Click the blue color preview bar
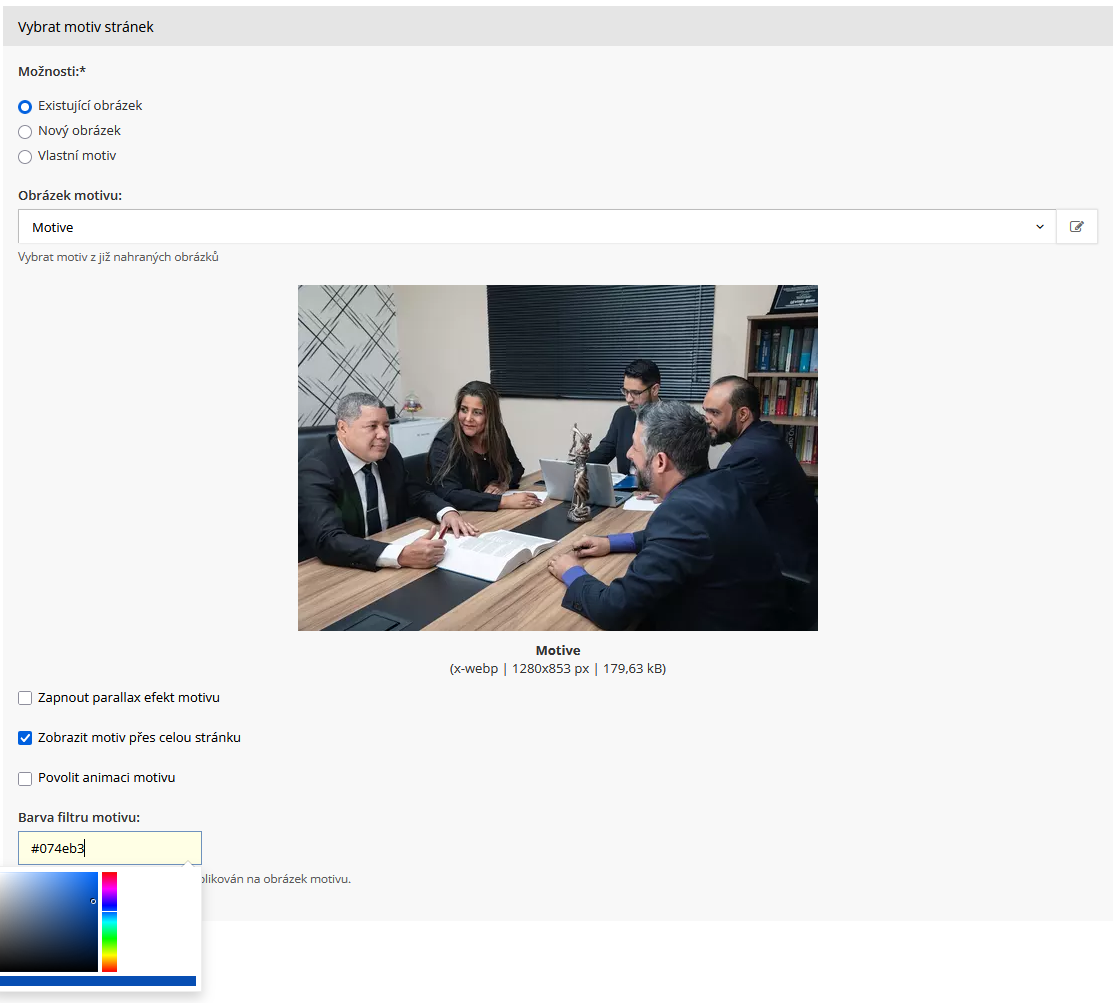Screen dimensions: 1119x1003 (98, 981)
